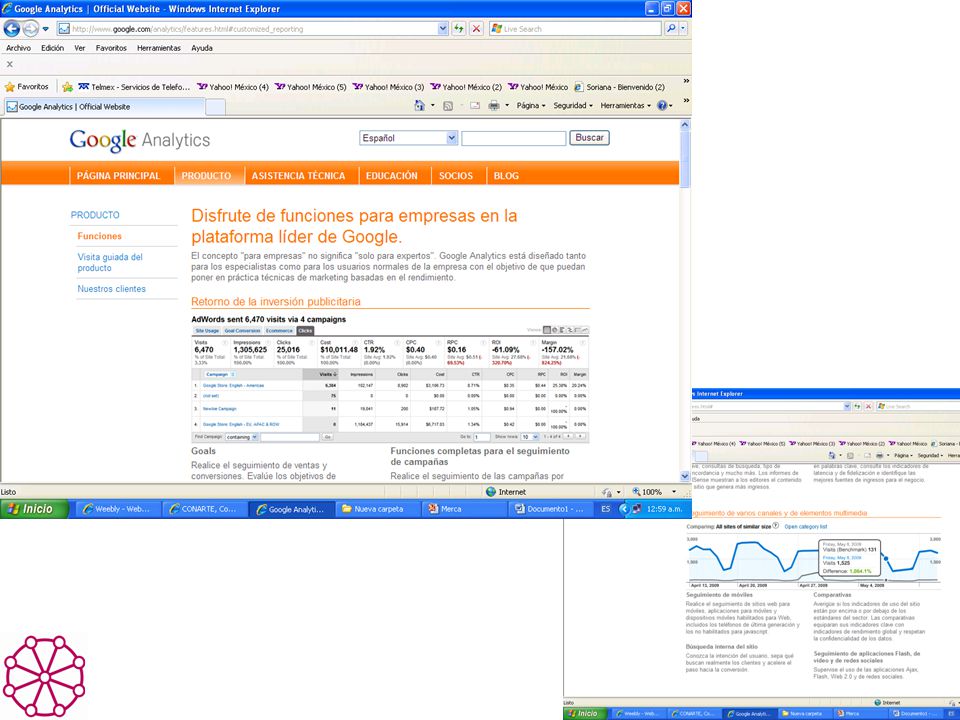
Task: Click the Buscar button
Action: (x=589, y=138)
